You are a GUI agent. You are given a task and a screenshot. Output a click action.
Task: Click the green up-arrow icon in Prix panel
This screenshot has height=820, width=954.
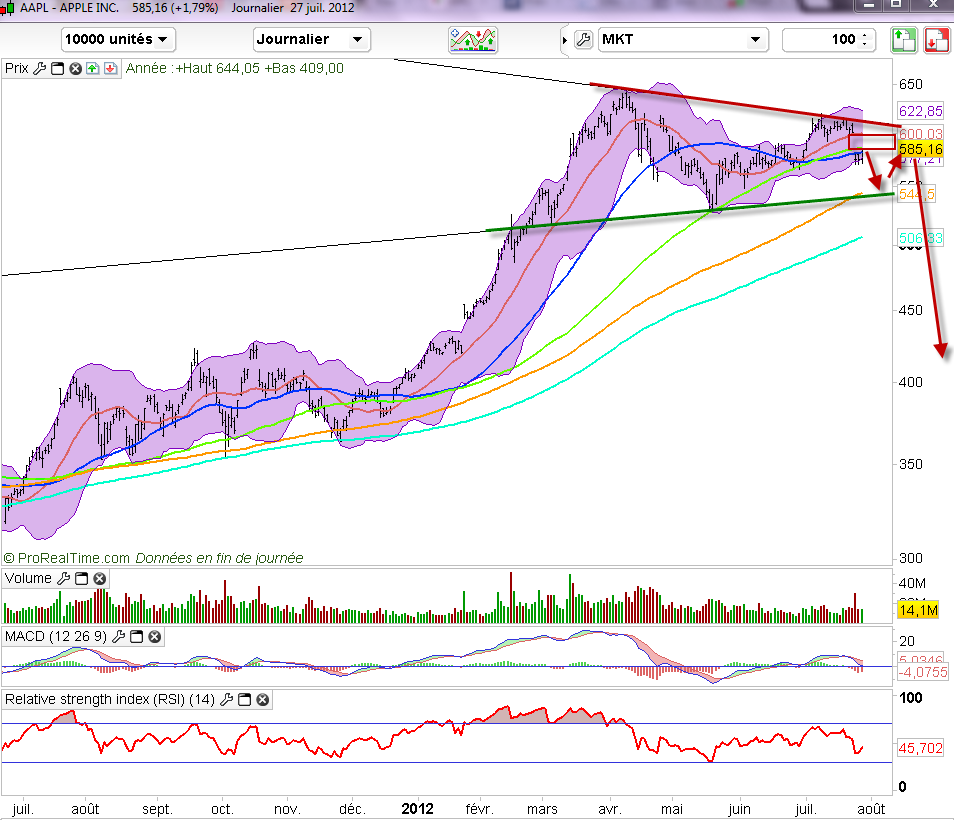point(92,69)
